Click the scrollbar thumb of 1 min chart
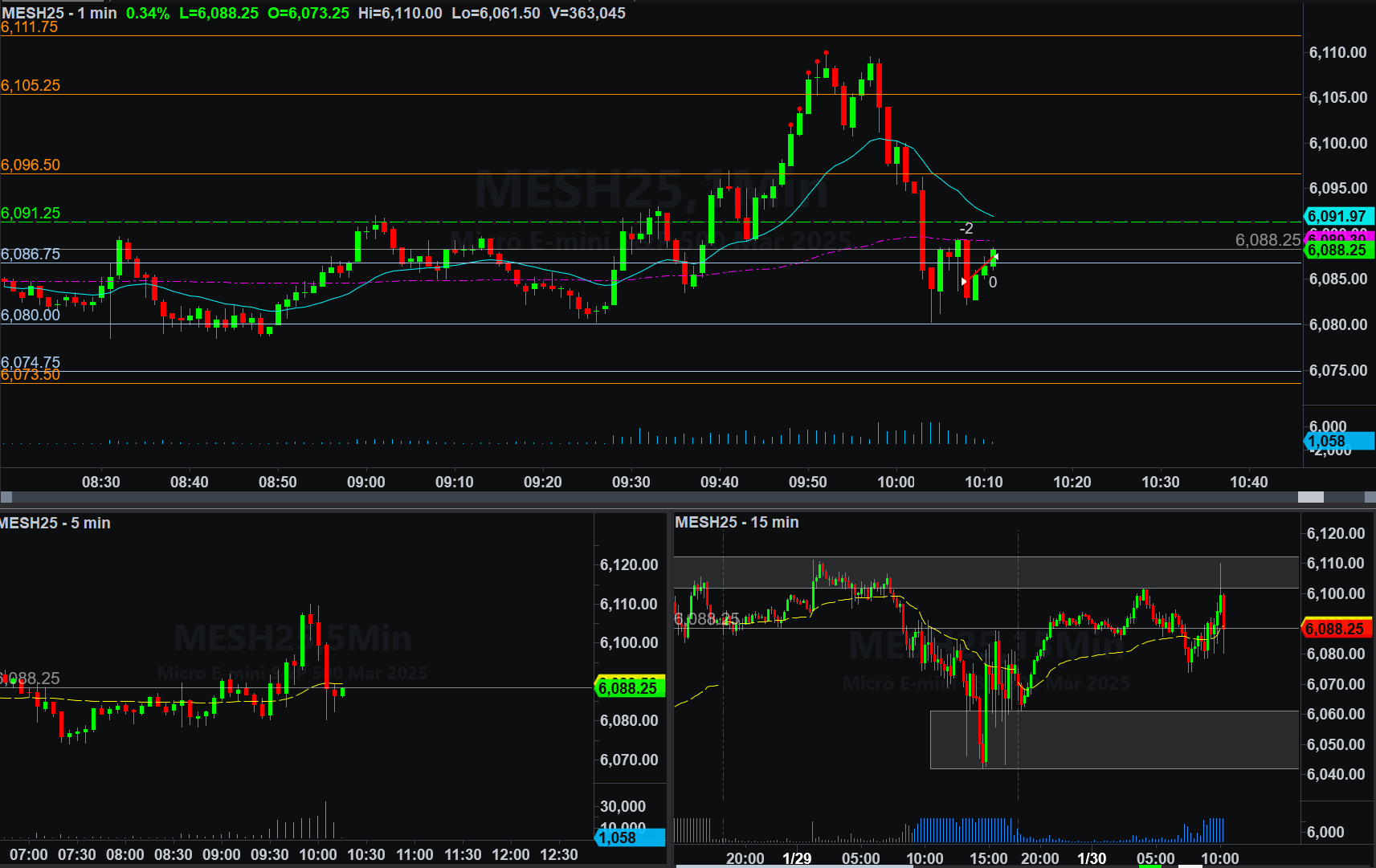The image size is (1376, 868). pyautogui.click(x=1311, y=498)
